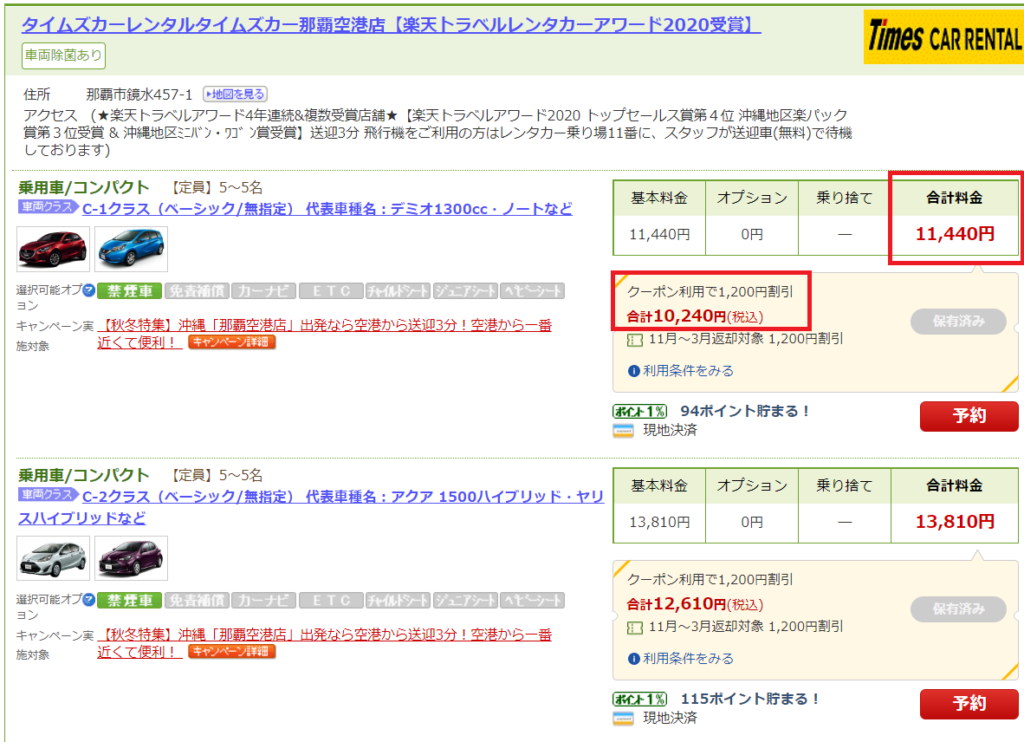View the red Demio car thumbnail
The width and height of the screenshot is (1024, 742).
pos(53,249)
